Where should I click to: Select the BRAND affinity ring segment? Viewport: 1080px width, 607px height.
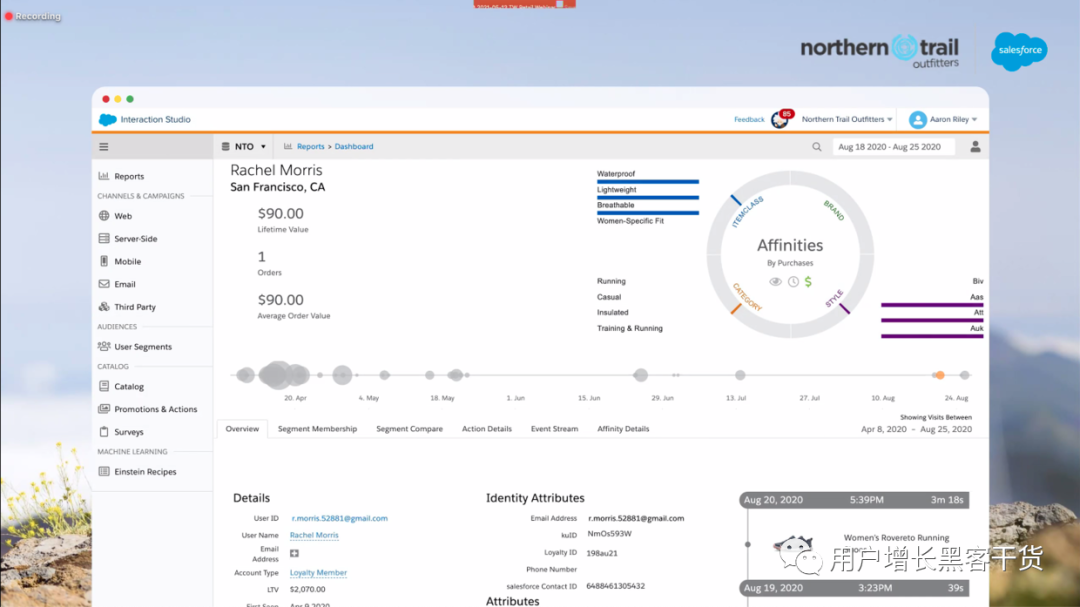833,209
